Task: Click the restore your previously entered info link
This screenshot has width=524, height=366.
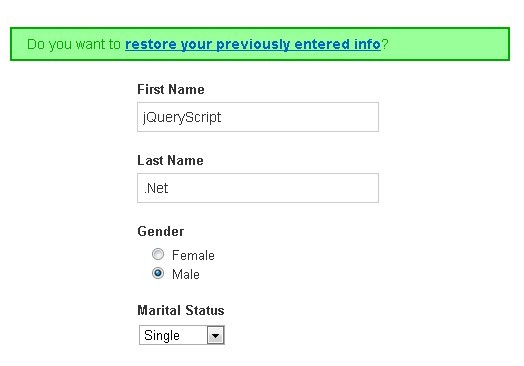Action: (253, 44)
